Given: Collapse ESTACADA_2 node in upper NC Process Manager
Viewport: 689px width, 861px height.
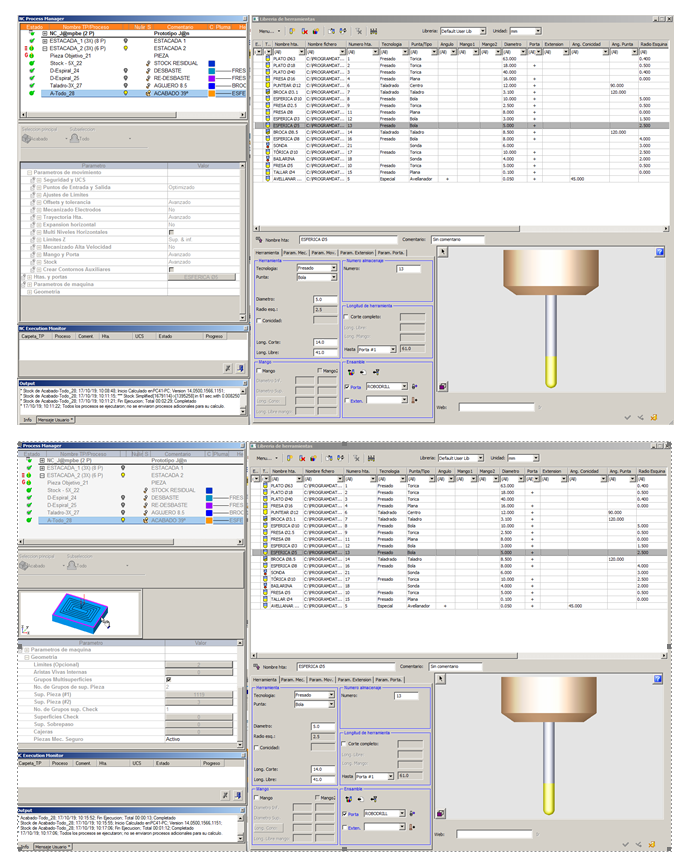Looking at the screenshot, I should (x=45, y=48).
